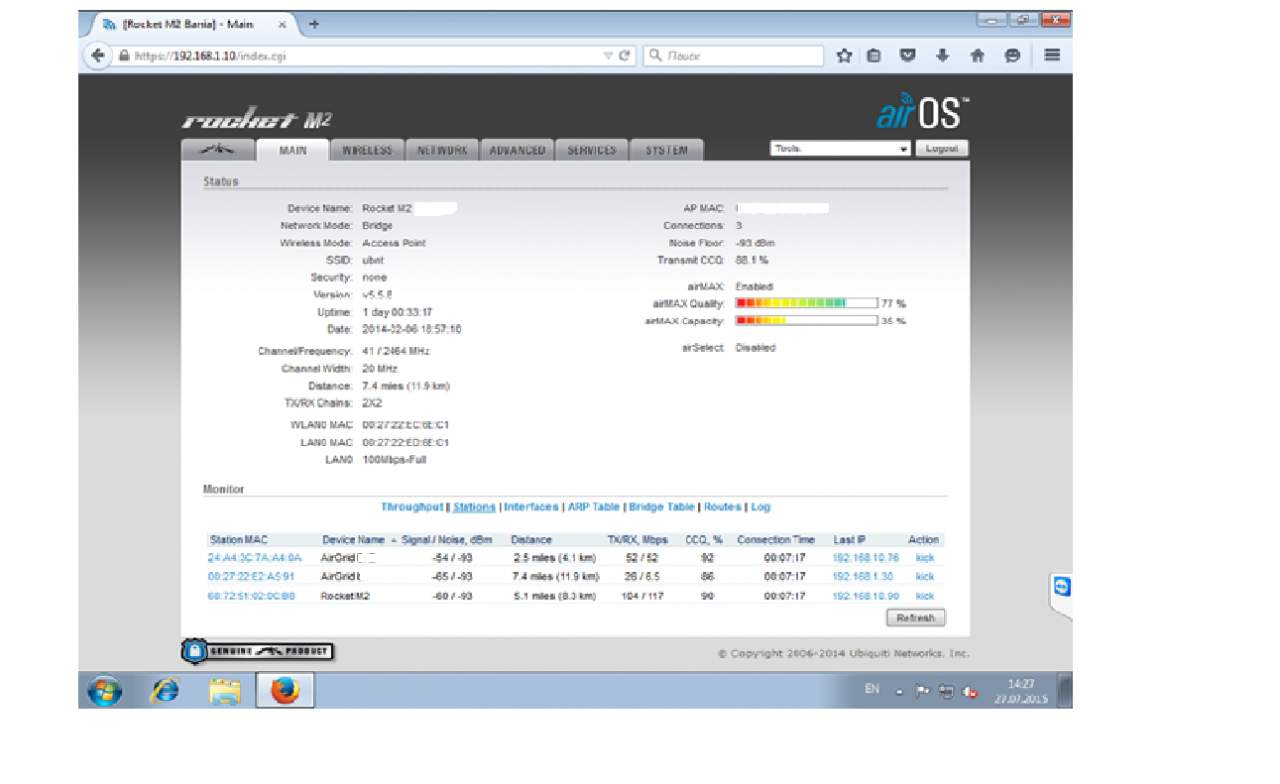1280x784 pixels.
Task: Open last IP link in the Rocket M2 row
Action: coord(866,596)
